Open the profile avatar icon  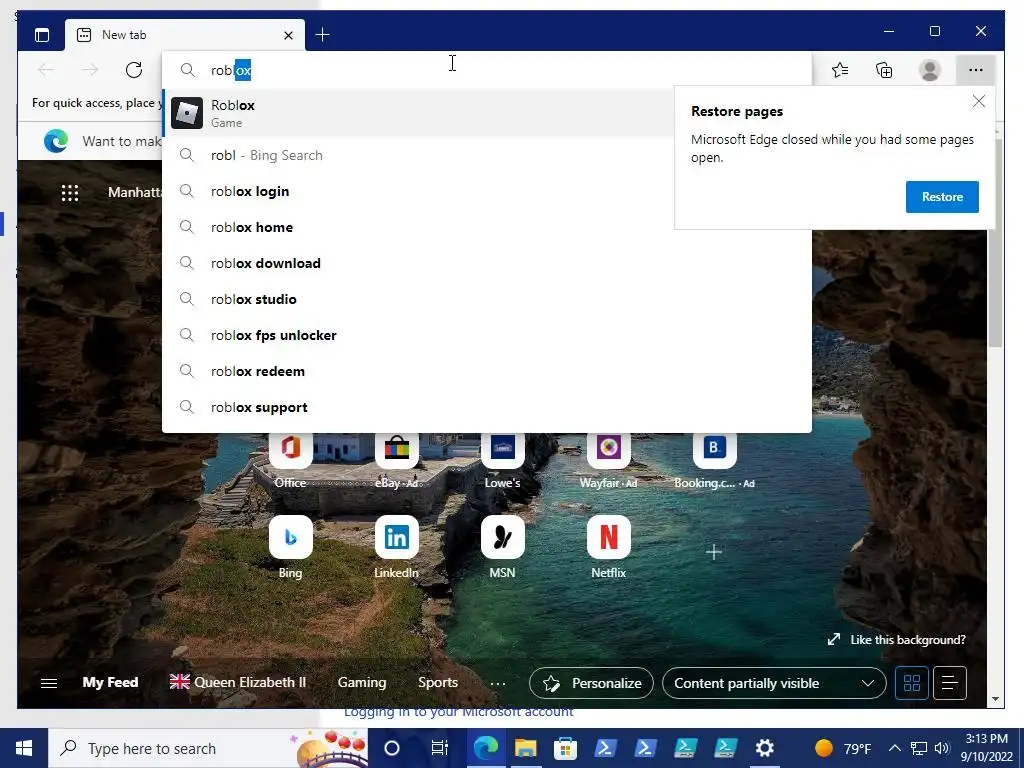coord(929,70)
